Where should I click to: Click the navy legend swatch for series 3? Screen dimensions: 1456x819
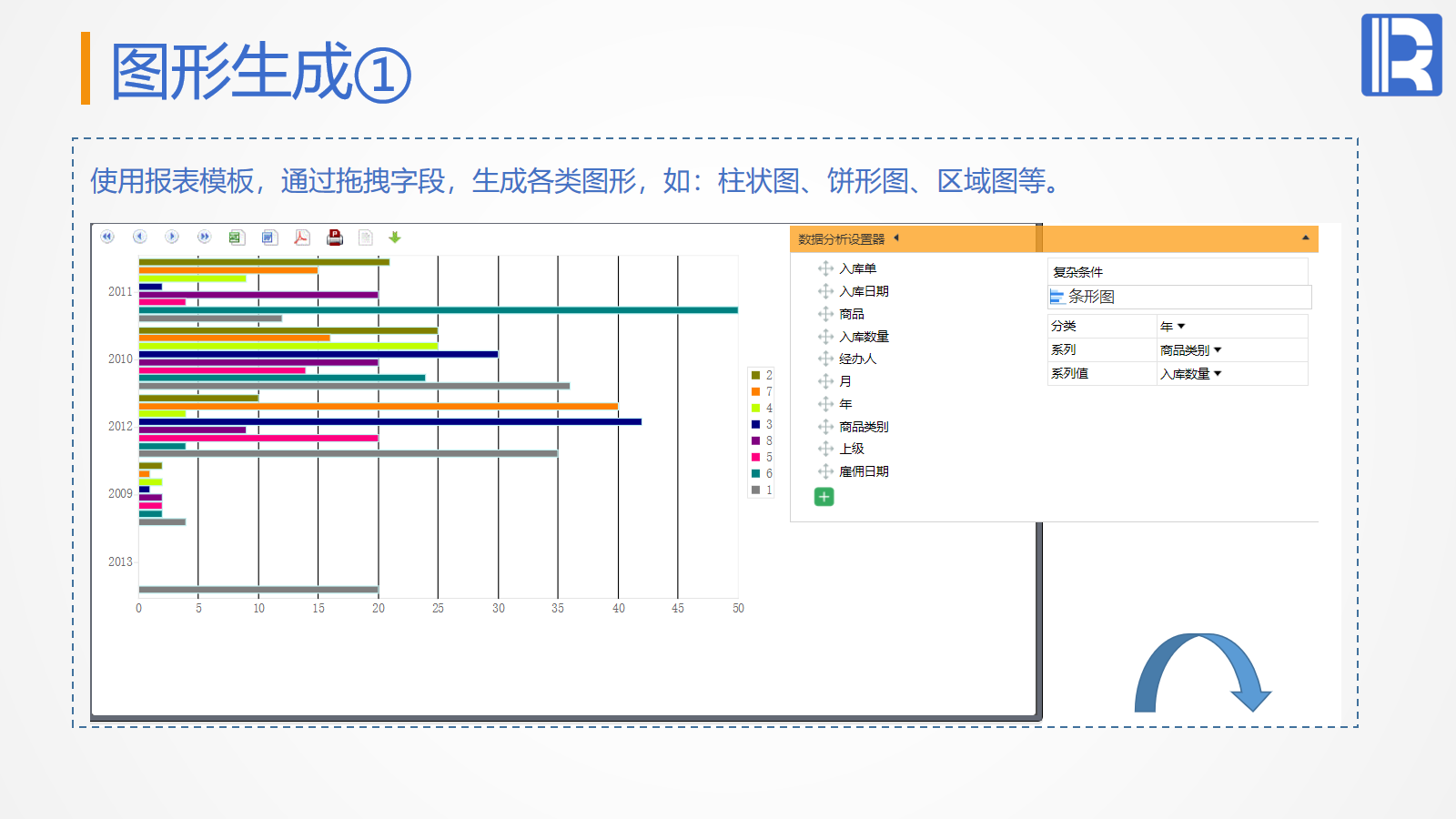click(755, 424)
